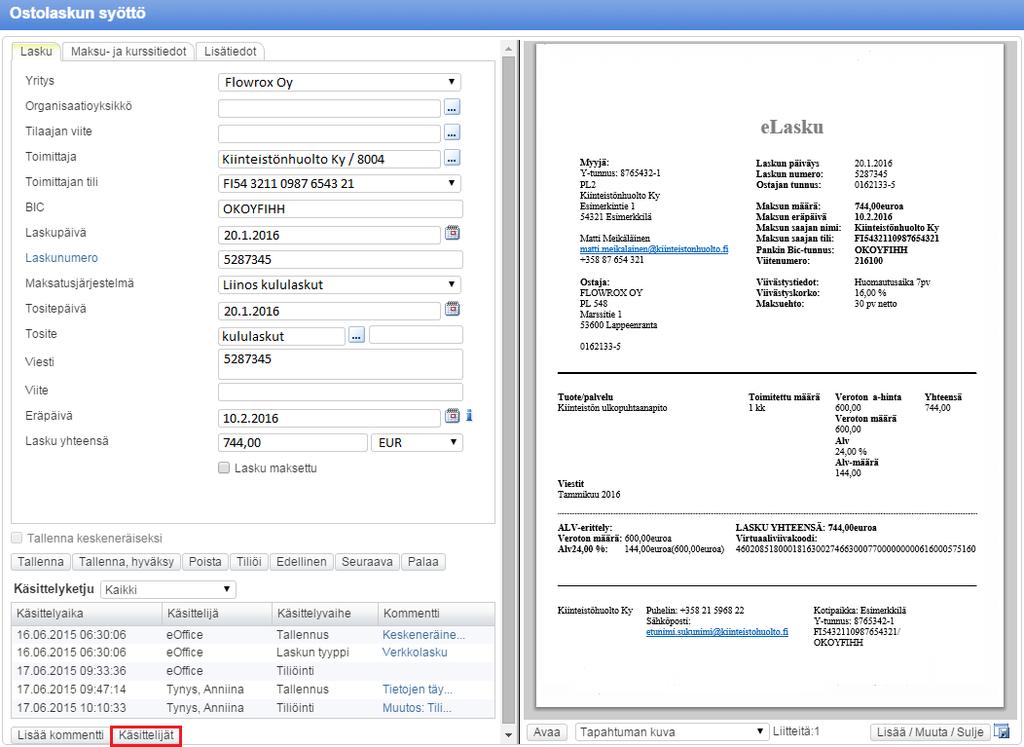Click in Organisaatioyksikkö input field
This screenshot has height=747, width=1024.
pos(329,108)
